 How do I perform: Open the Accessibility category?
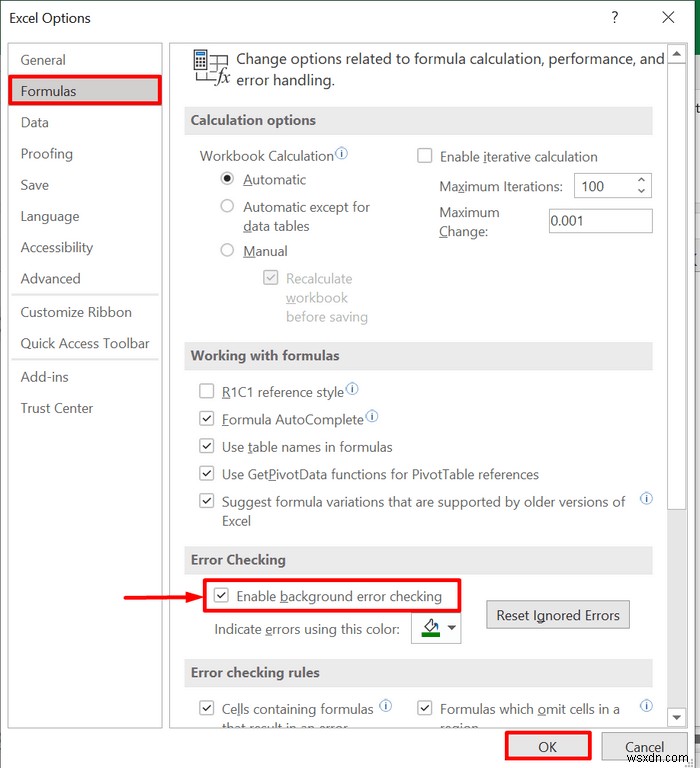85,248
